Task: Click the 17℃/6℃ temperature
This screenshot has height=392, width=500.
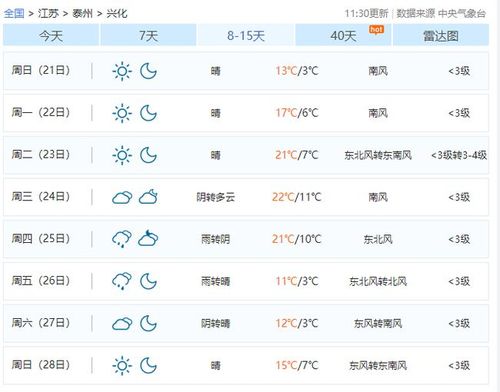Action: click(297, 113)
